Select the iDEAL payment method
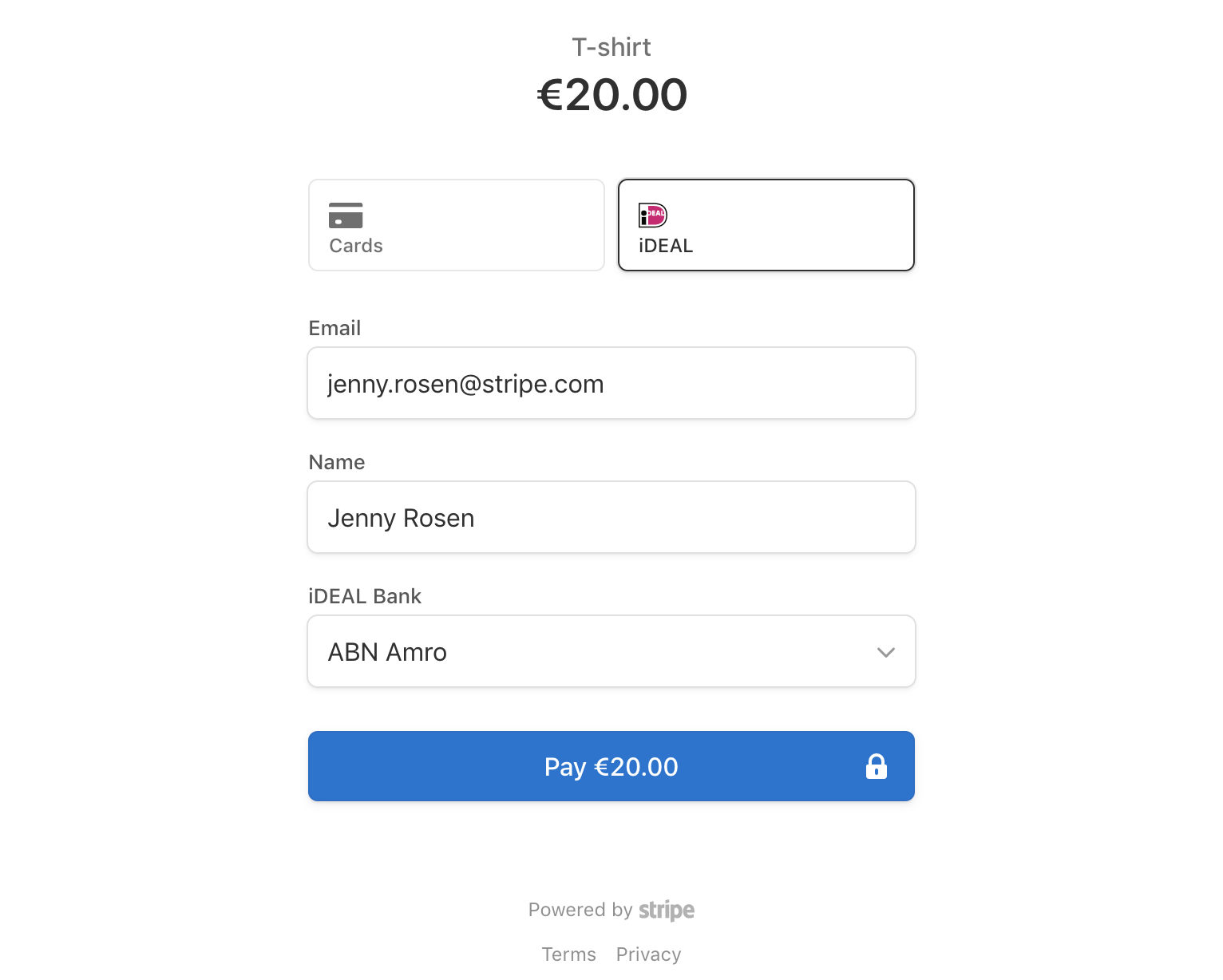Image resolution: width=1223 pixels, height=980 pixels. [766, 224]
